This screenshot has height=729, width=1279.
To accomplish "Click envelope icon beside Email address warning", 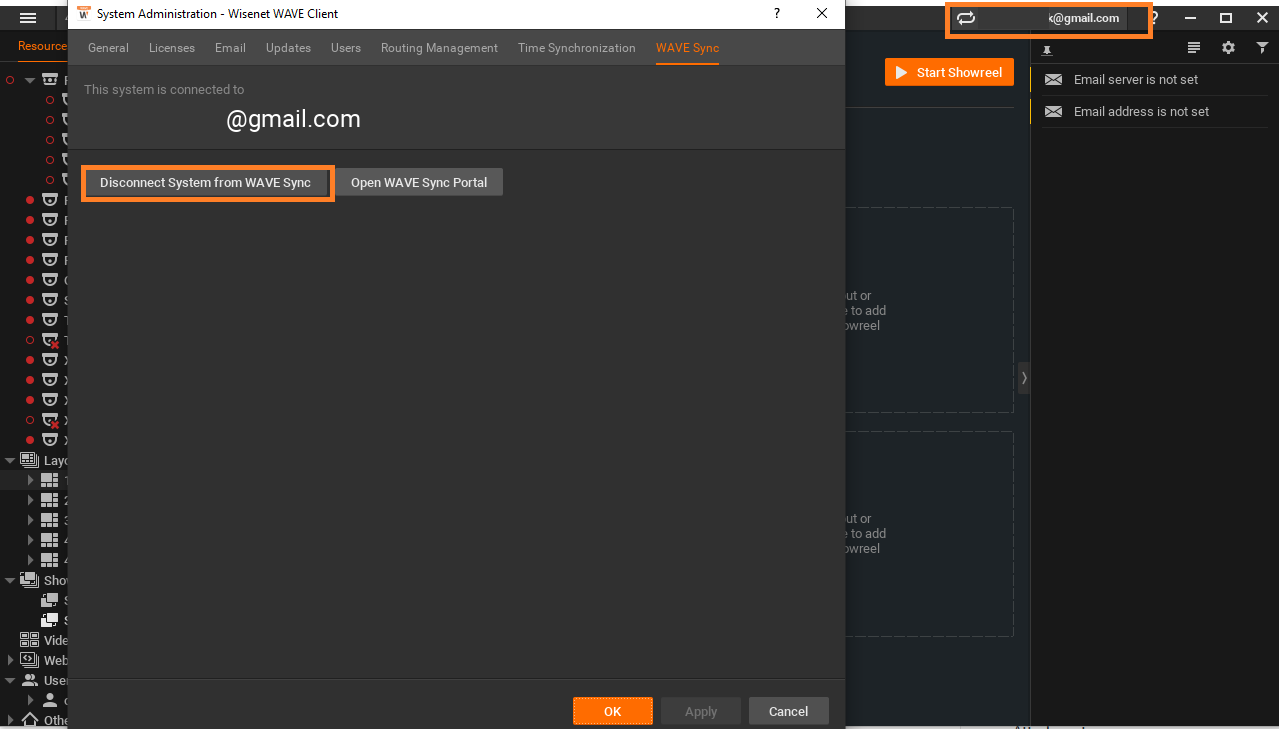I will point(1053,112).
